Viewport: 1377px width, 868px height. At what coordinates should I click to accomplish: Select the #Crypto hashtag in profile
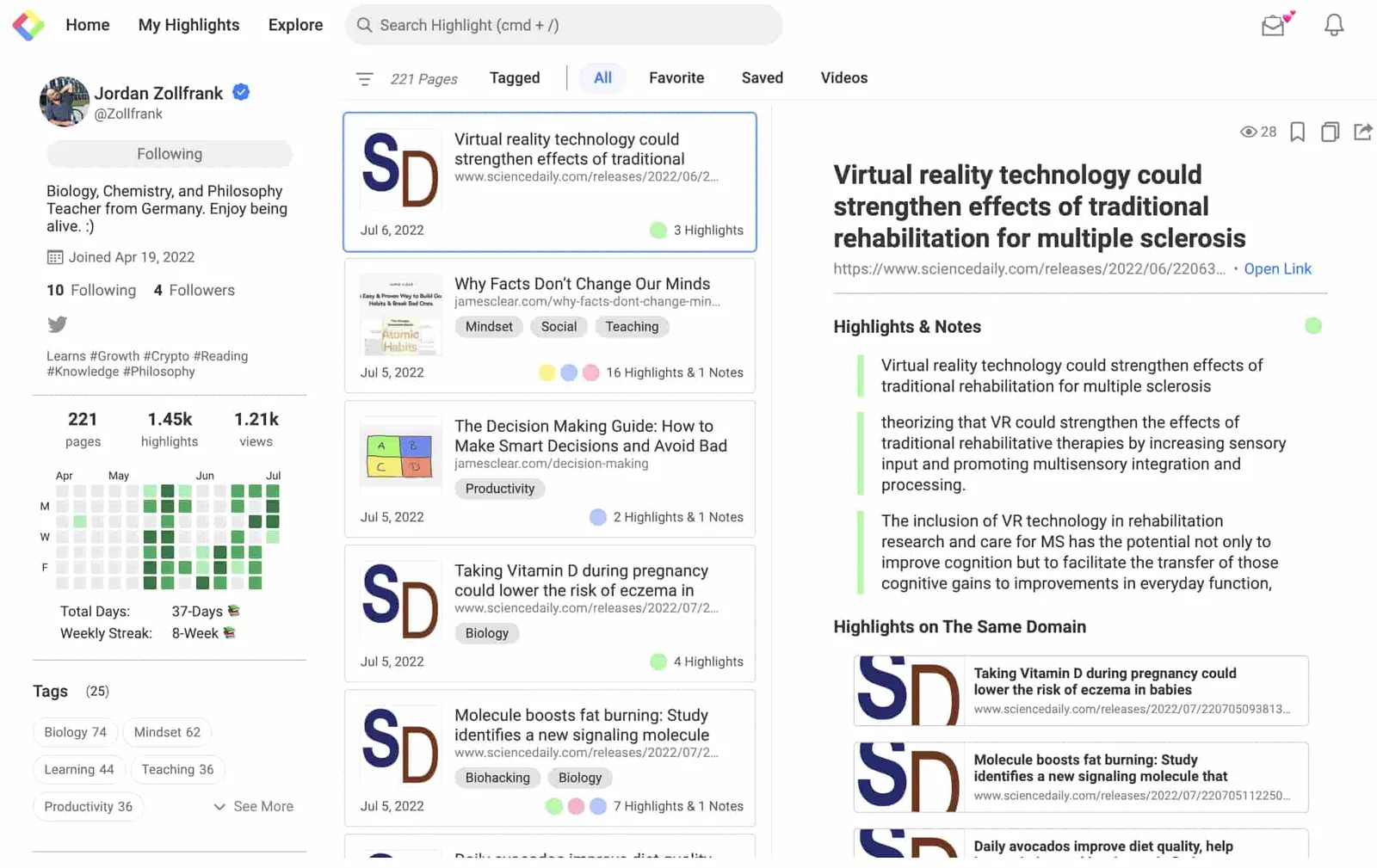166,356
